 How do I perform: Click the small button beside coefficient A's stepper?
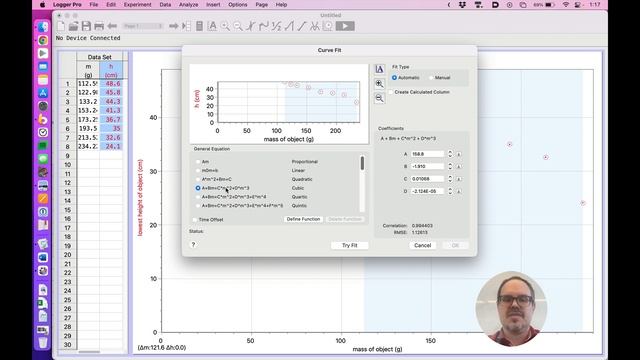tap(459, 154)
